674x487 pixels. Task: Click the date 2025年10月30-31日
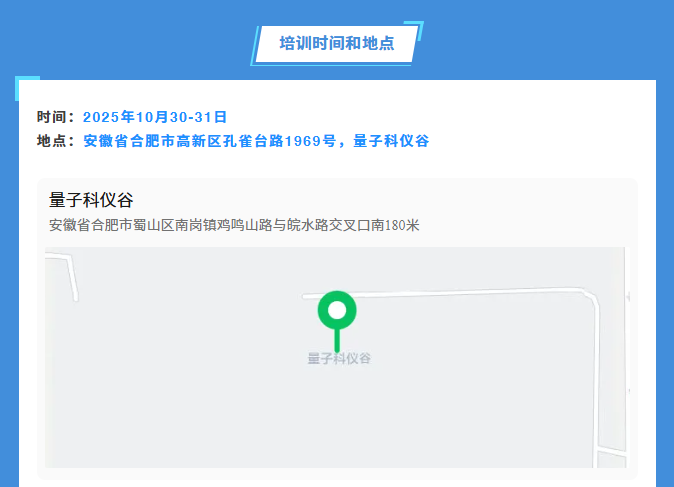(155, 117)
